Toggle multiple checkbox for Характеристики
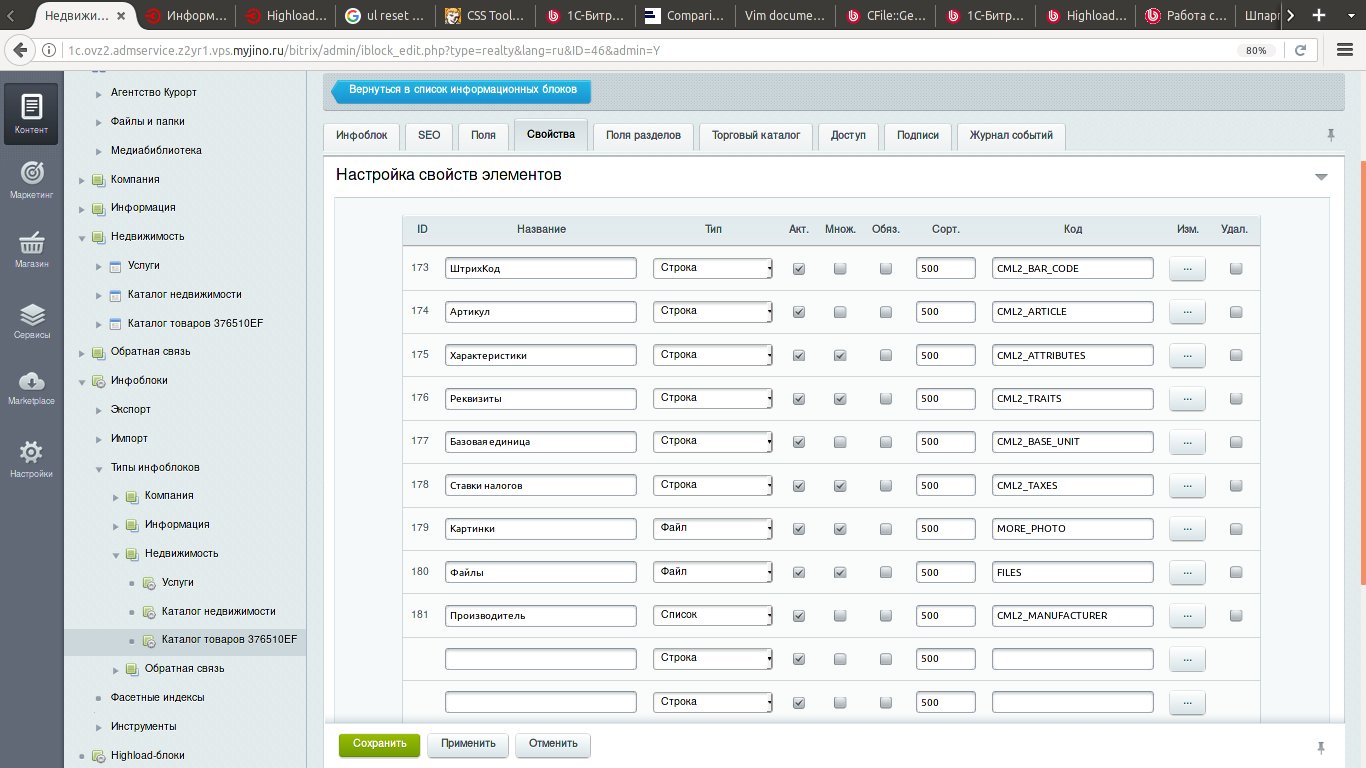Viewport: 1366px width, 768px height. click(x=840, y=356)
